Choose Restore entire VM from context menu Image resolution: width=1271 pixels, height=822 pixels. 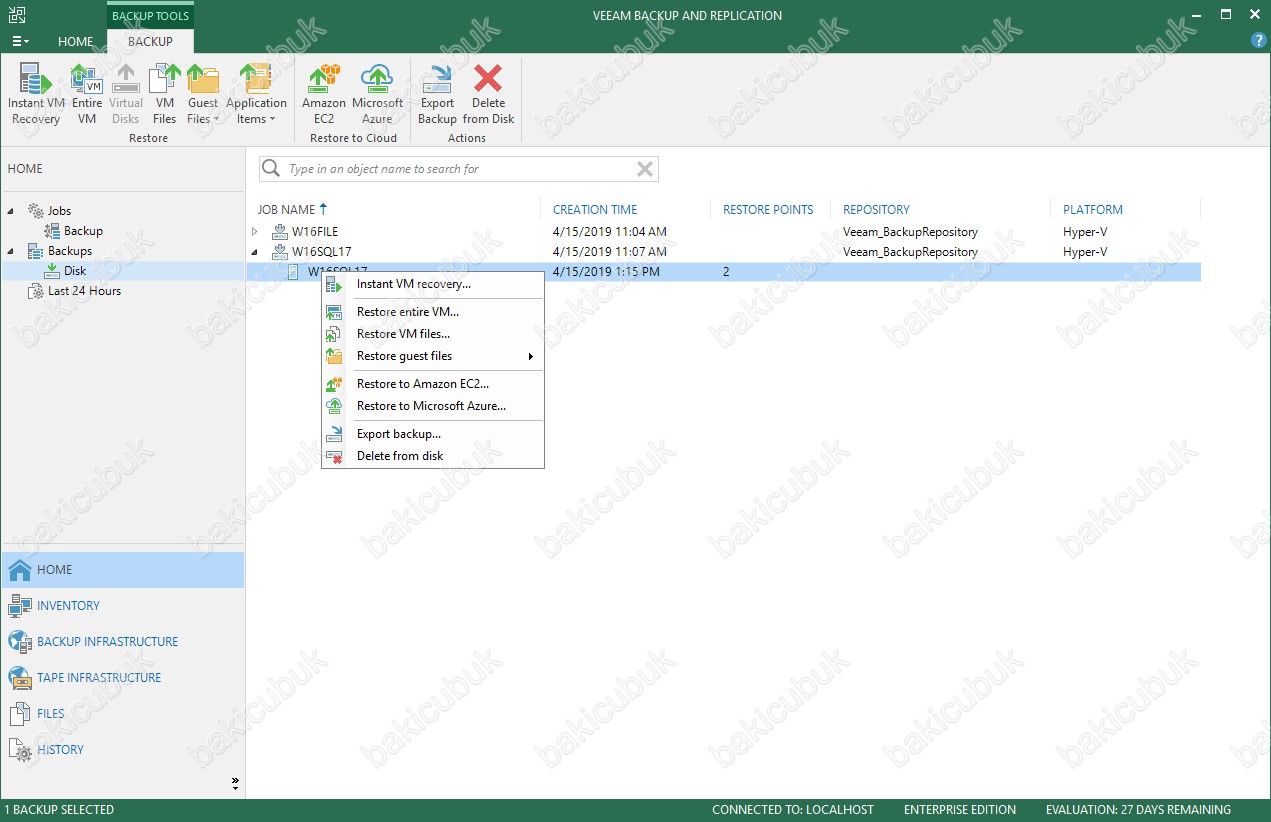[x=433, y=312]
